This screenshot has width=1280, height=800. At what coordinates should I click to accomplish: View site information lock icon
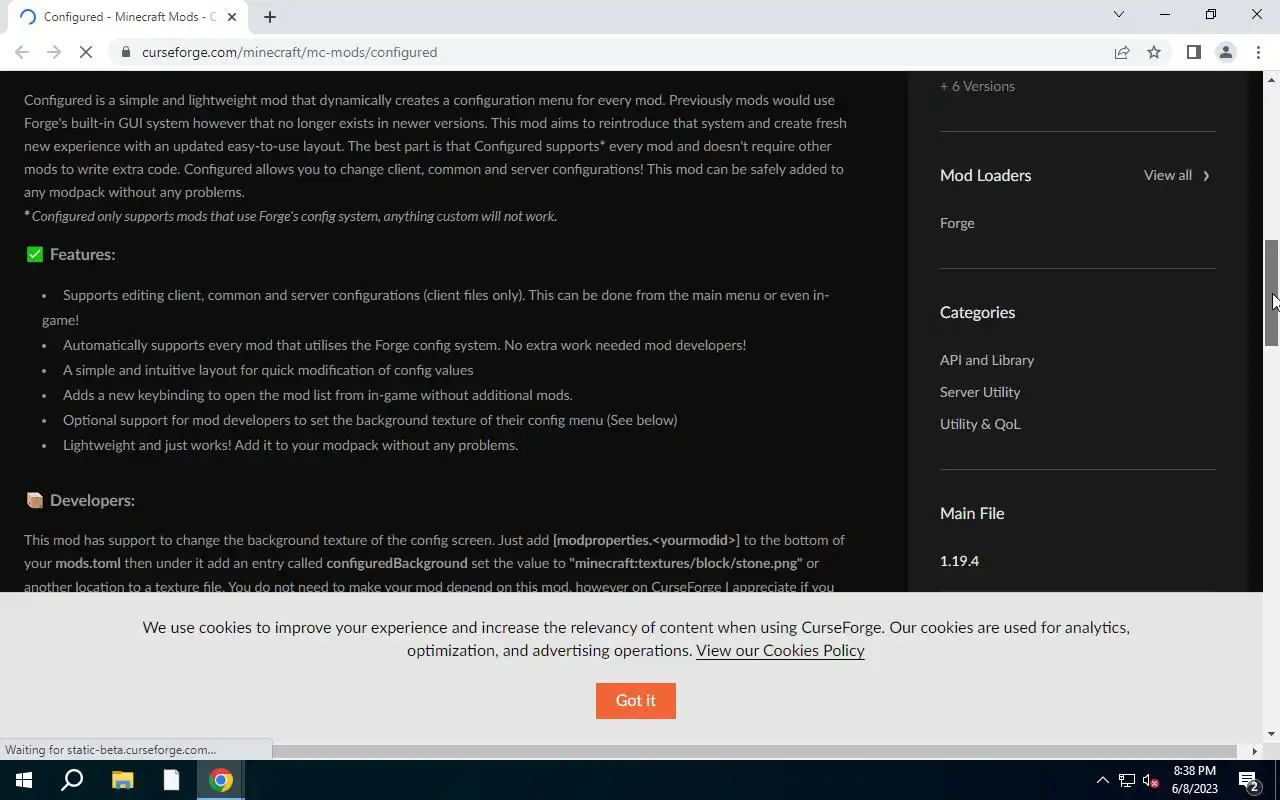coord(126,52)
